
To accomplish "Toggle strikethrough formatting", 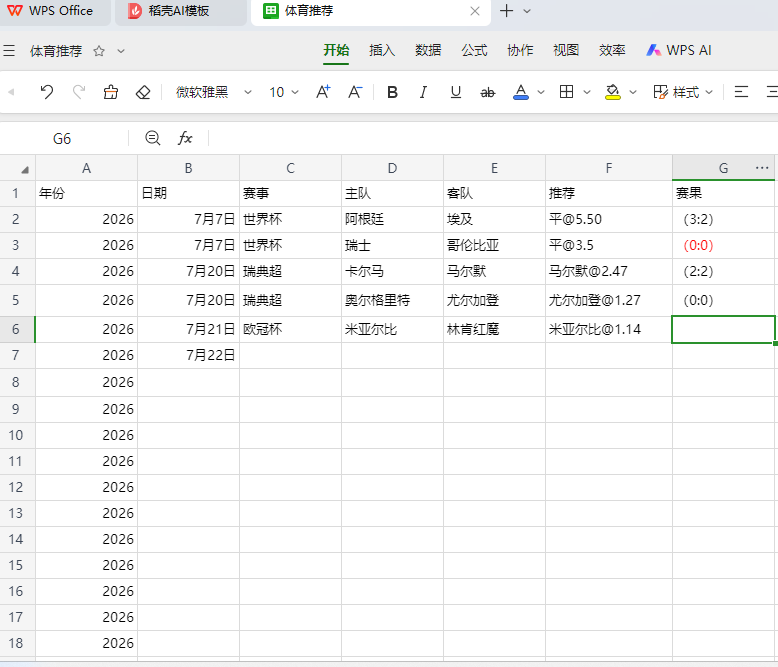I will pos(487,92).
